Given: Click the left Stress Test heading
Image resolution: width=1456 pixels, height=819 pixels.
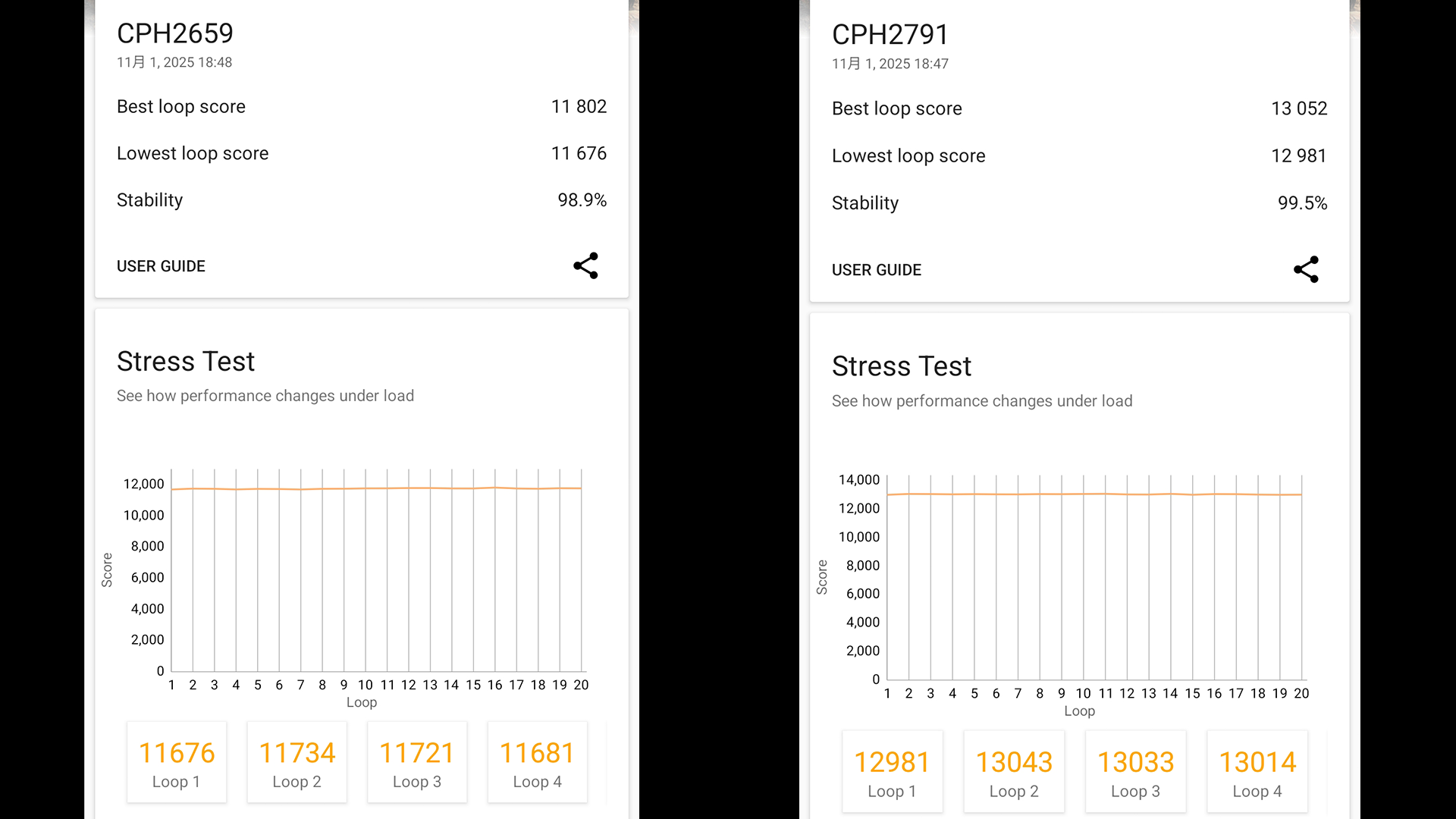Looking at the screenshot, I should (x=186, y=362).
